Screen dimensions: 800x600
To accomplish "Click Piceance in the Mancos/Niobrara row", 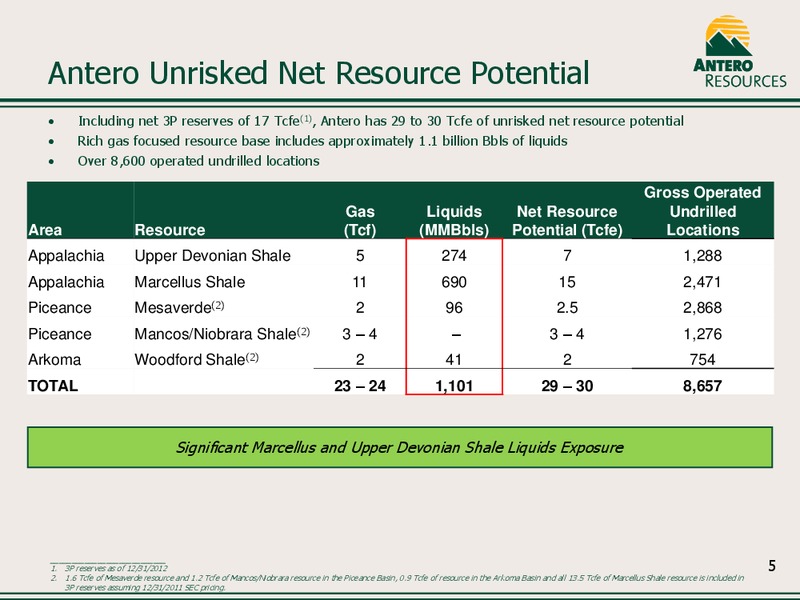I will 60,334.
